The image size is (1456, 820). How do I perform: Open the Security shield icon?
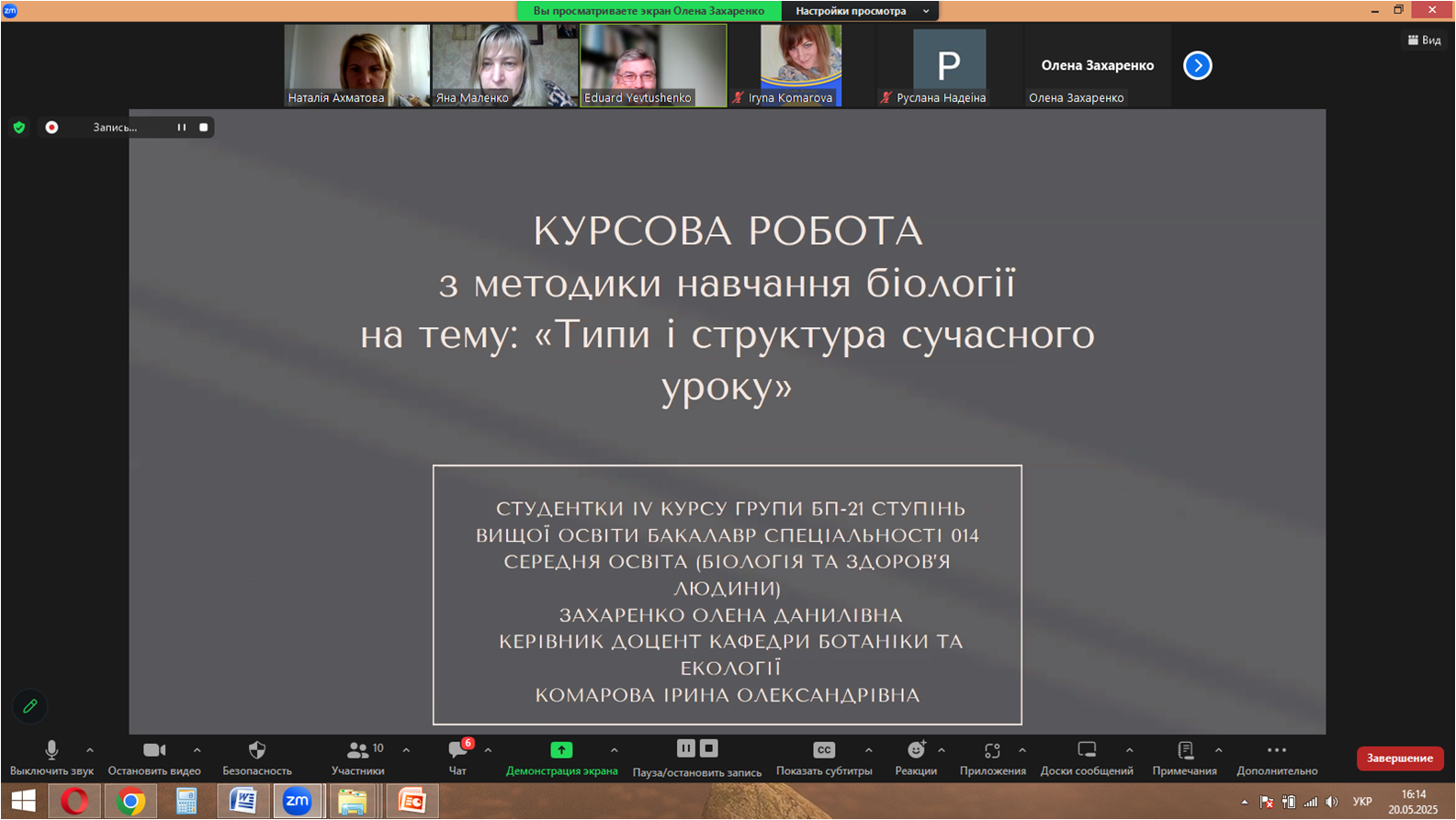tap(257, 751)
